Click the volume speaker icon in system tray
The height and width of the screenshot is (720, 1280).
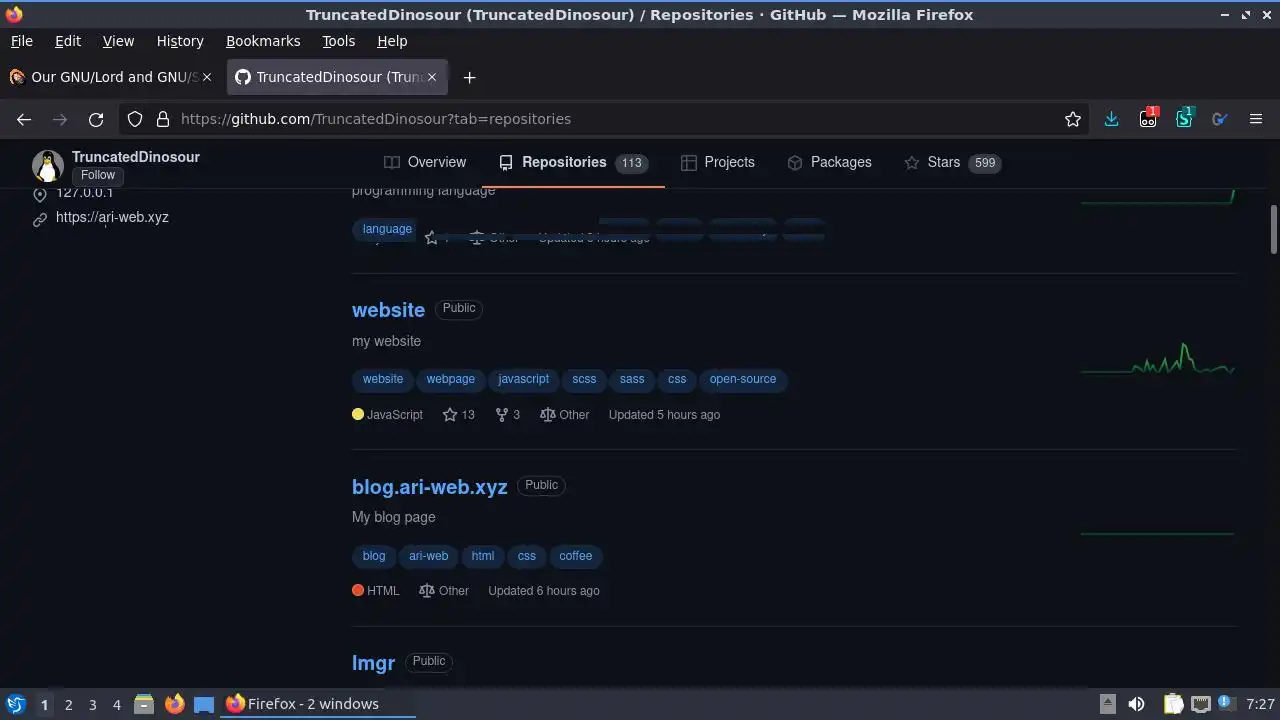click(1136, 704)
